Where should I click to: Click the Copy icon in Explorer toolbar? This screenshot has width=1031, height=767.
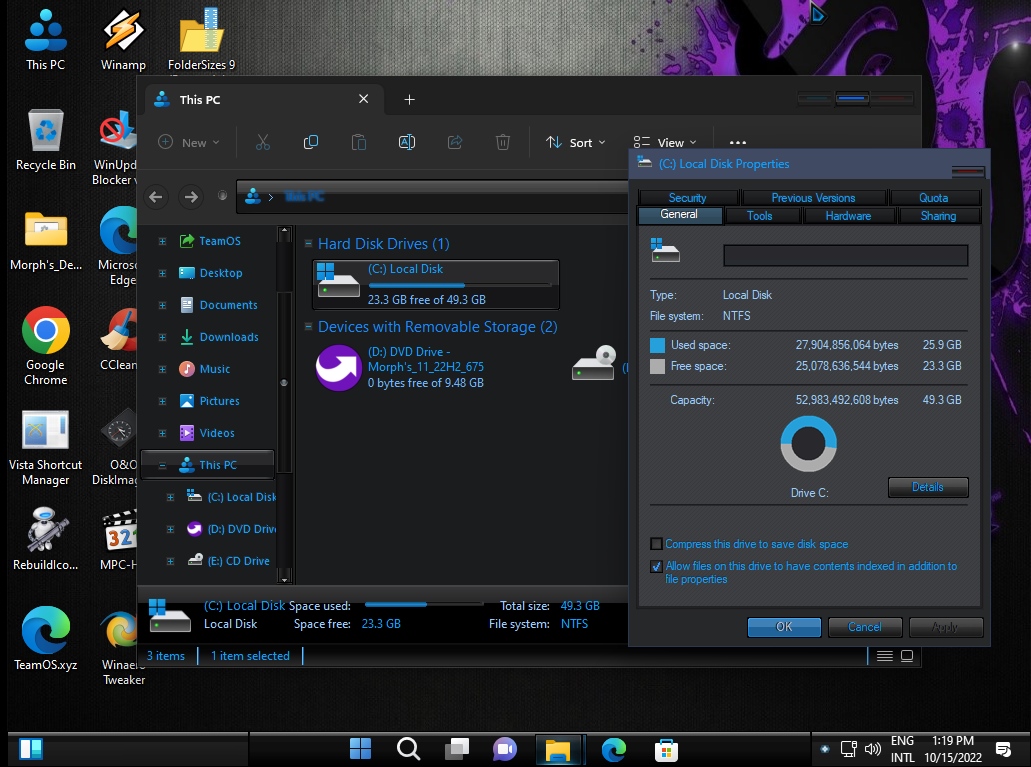pos(311,143)
